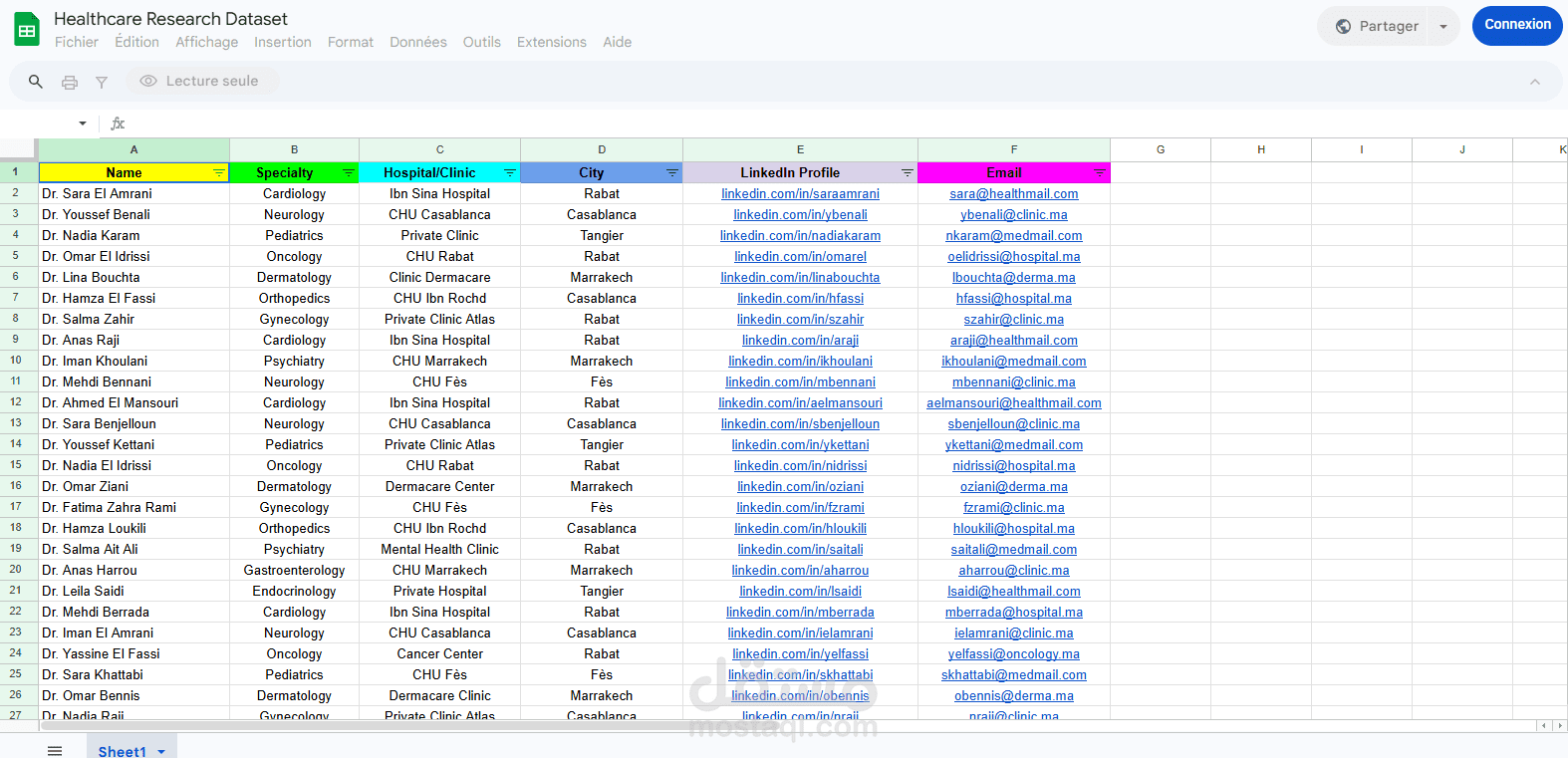Select the Tangier cell for Dr. Leila Saidi

[x=602, y=592]
